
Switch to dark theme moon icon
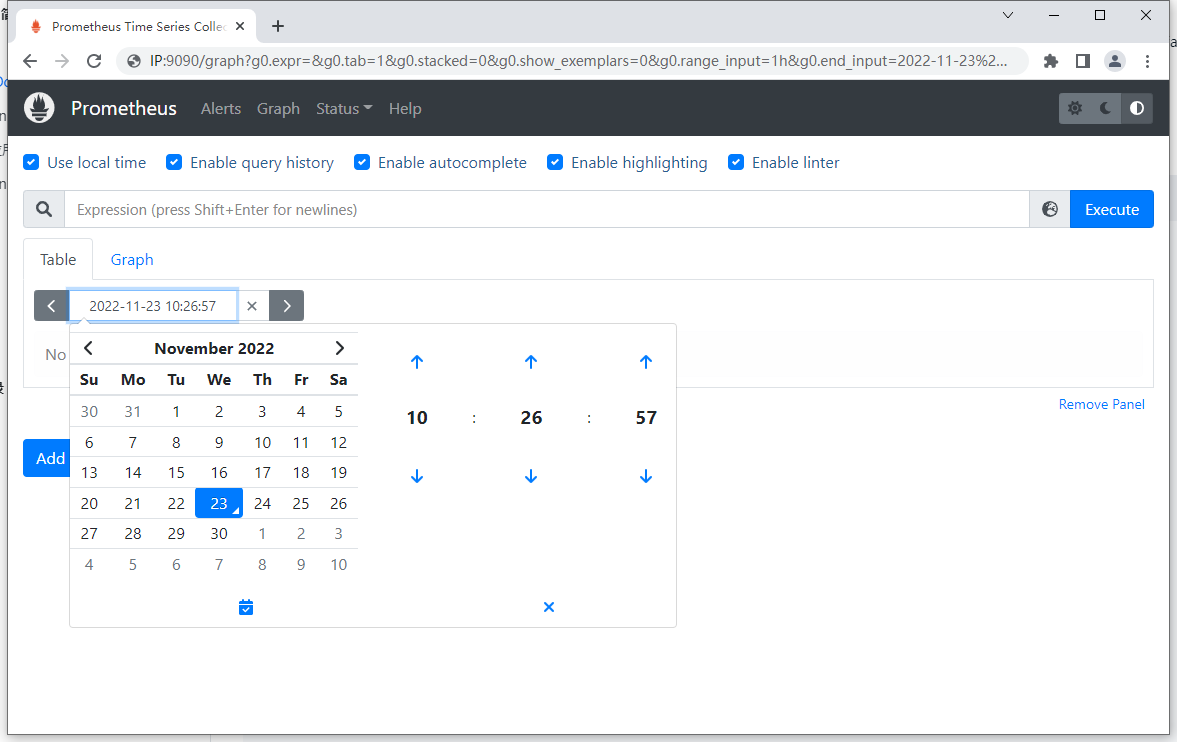pyautogui.click(x=1106, y=108)
